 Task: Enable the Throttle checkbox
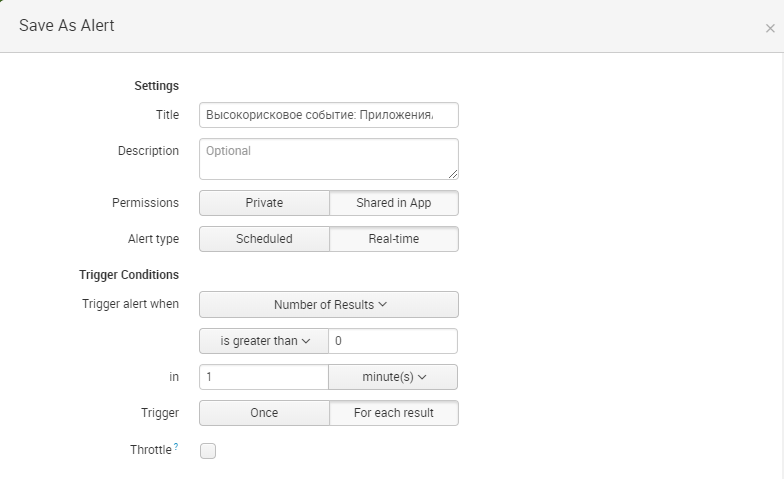(208, 451)
